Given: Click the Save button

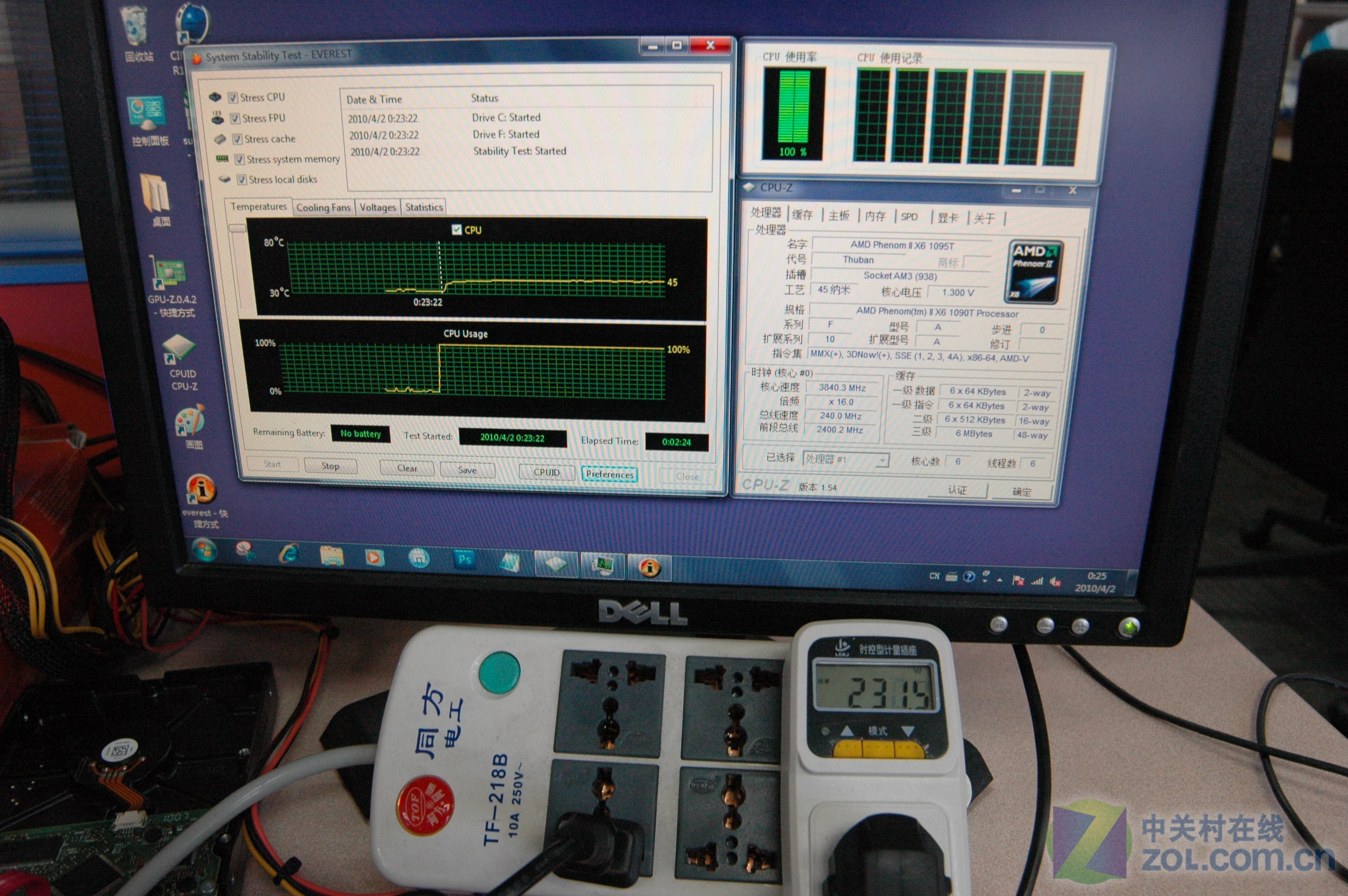Looking at the screenshot, I should click(467, 470).
